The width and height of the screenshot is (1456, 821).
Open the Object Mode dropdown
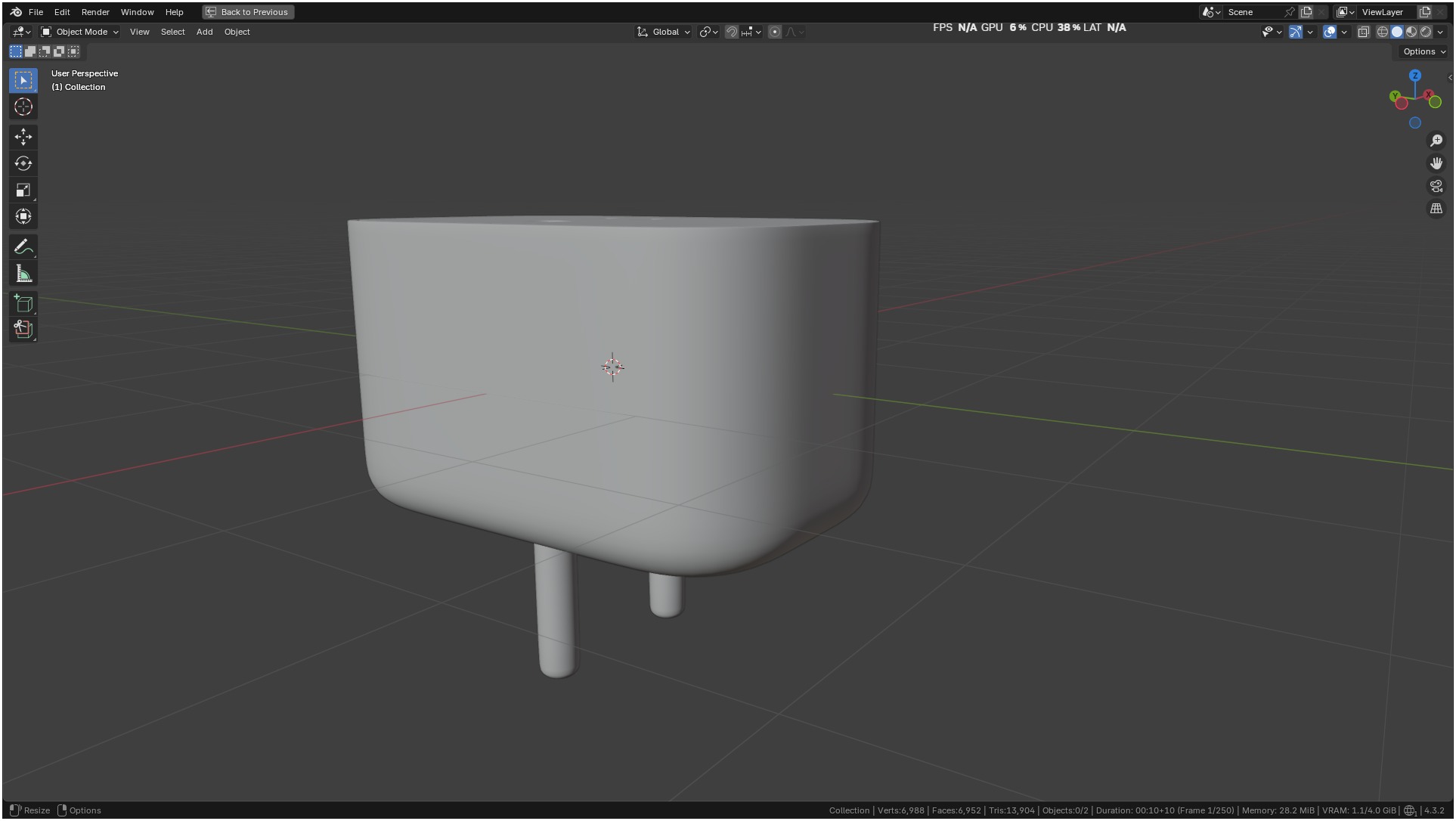(79, 32)
